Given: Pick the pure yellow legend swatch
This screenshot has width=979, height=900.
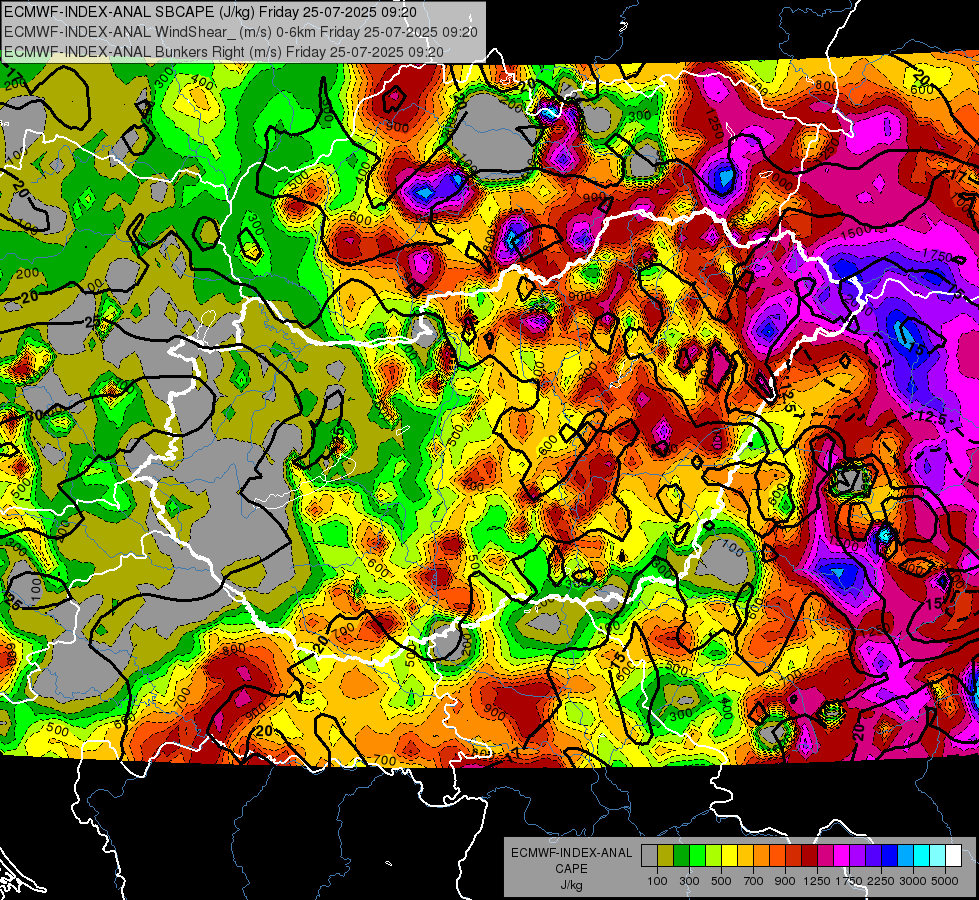Looking at the screenshot, I should click(x=729, y=855).
